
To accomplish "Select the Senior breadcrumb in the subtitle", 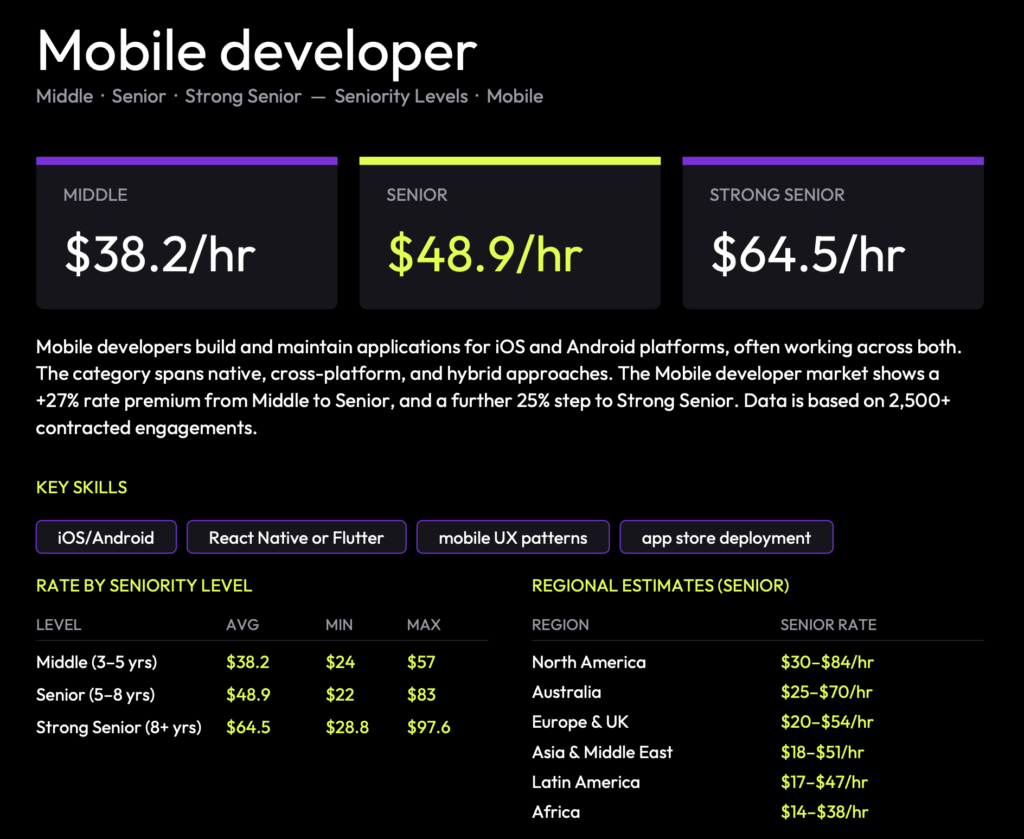I will click(x=138, y=97).
